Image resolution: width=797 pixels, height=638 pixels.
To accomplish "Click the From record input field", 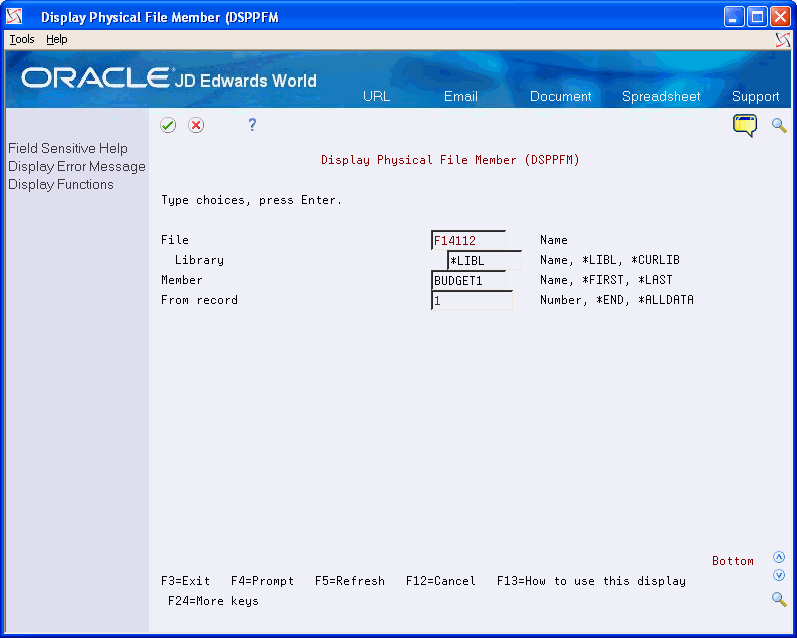I will 472,300.
